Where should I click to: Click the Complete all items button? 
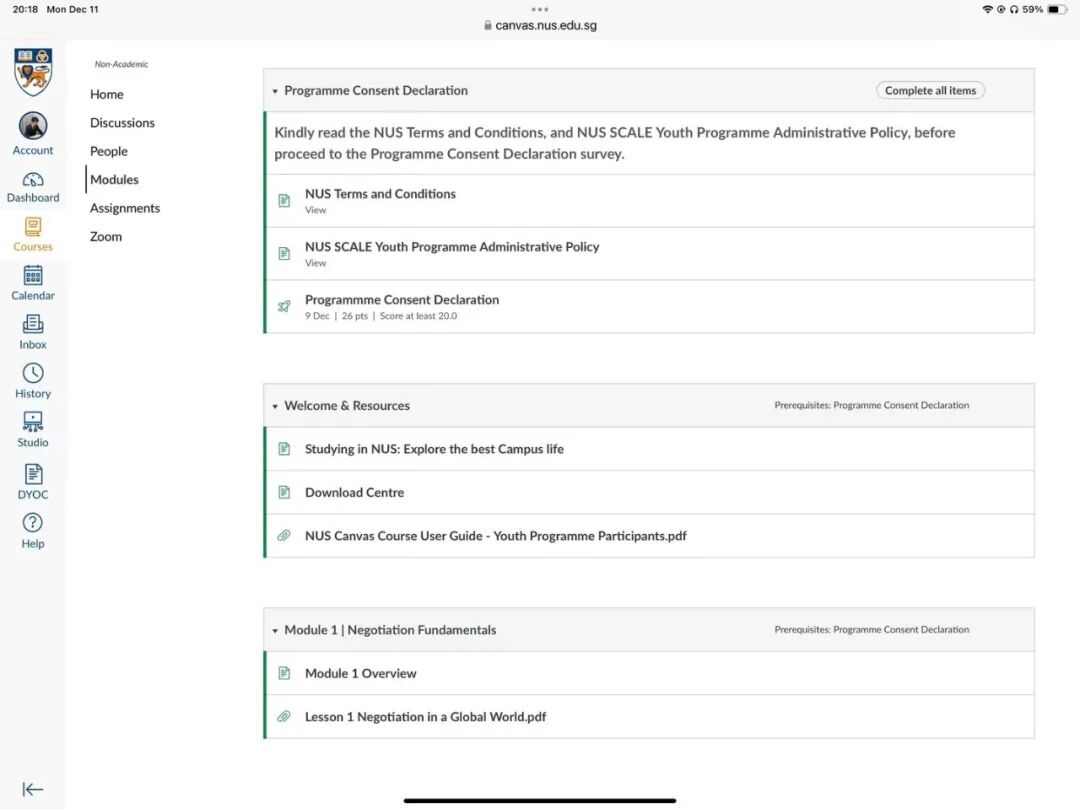(x=931, y=90)
